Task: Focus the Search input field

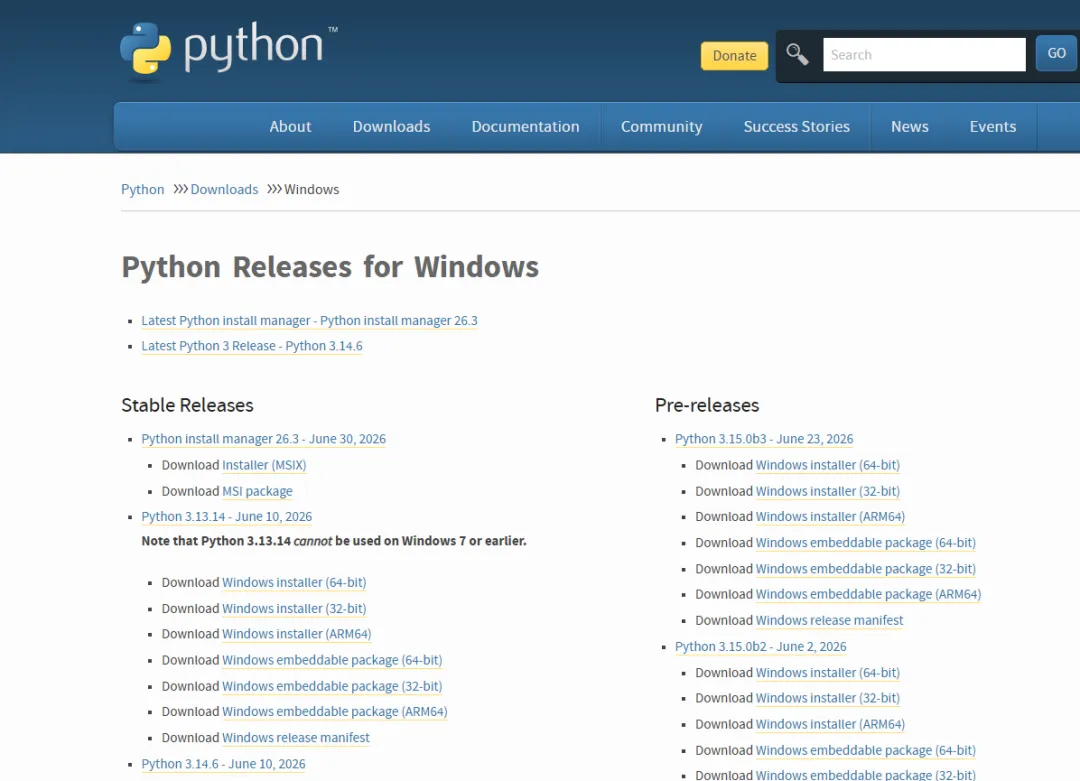Action: 924,54
